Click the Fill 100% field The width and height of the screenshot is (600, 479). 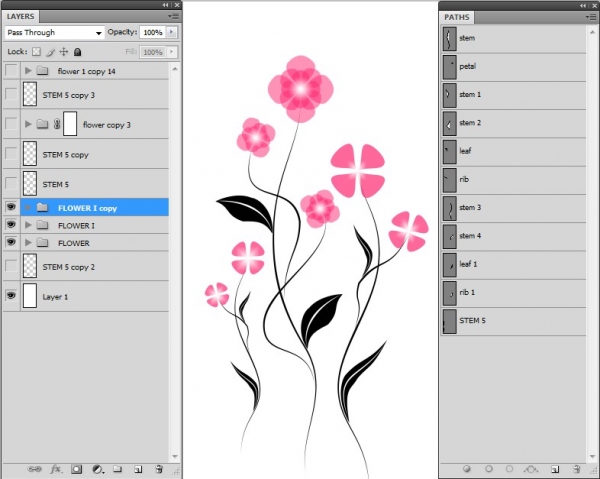pos(153,52)
